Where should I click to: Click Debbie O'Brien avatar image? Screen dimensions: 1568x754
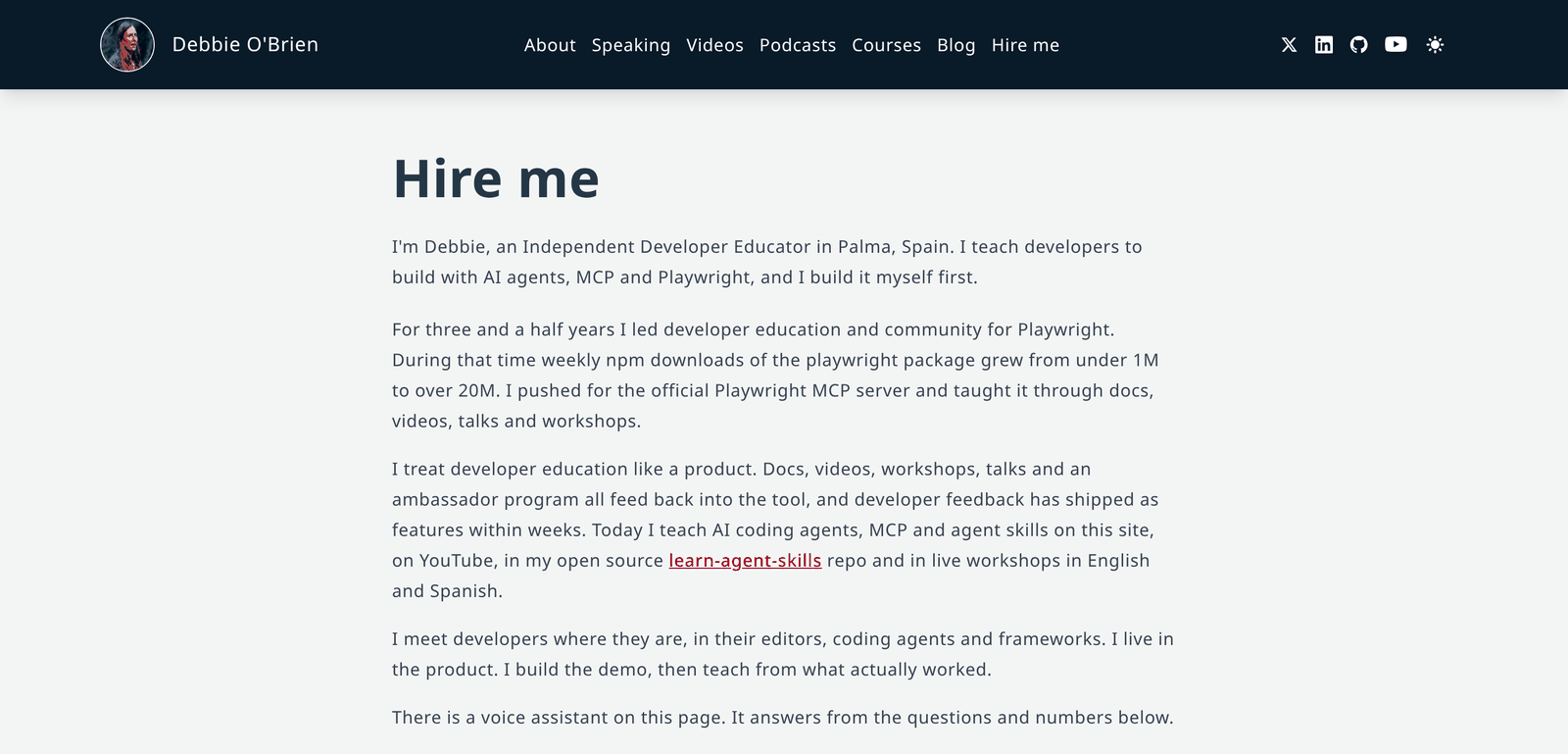click(127, 45)
